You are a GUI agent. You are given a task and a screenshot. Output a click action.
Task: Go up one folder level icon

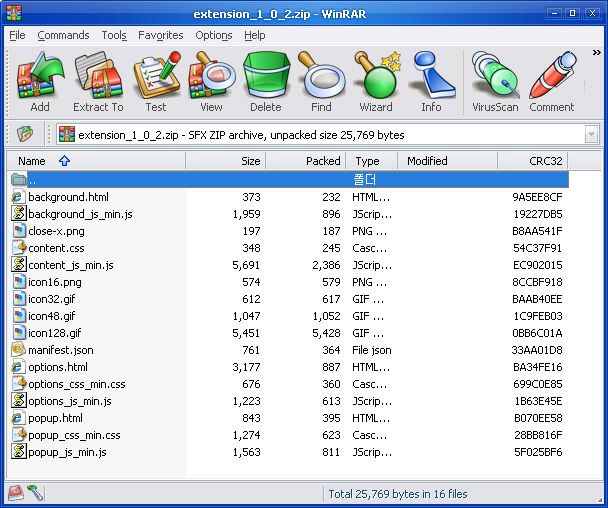[25, 135]
